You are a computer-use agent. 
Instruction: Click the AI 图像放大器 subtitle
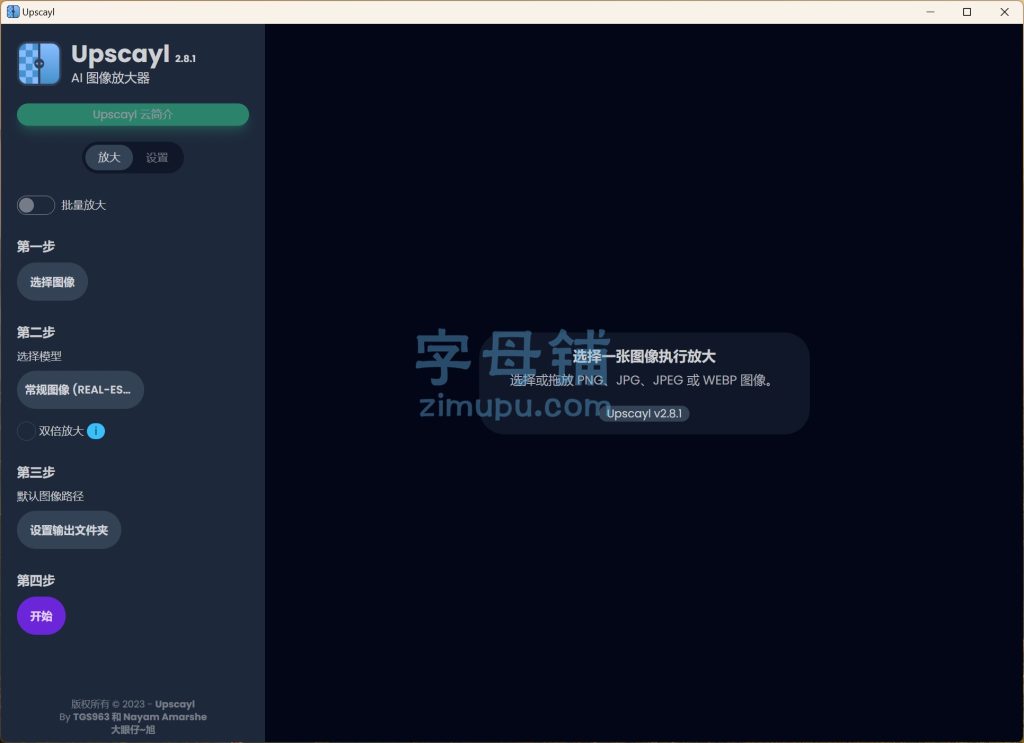(110, 78)
